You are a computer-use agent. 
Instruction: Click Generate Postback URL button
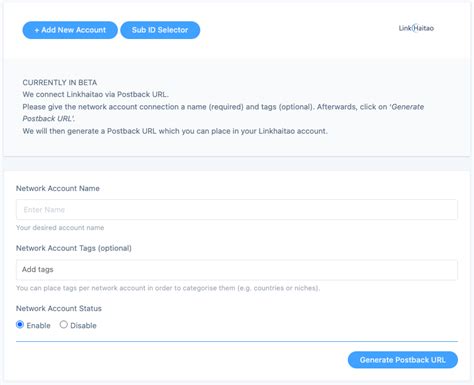[403, 360]
